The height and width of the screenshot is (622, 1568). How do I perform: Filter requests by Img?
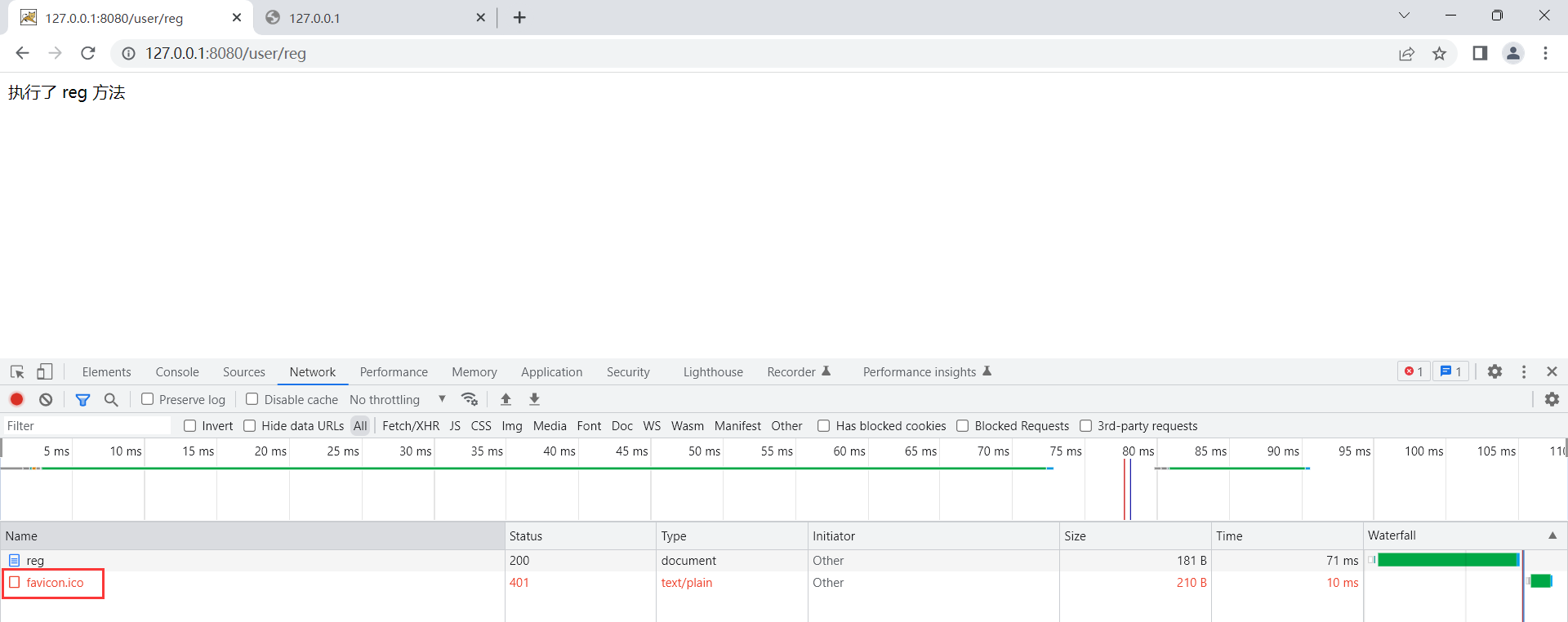512,425
